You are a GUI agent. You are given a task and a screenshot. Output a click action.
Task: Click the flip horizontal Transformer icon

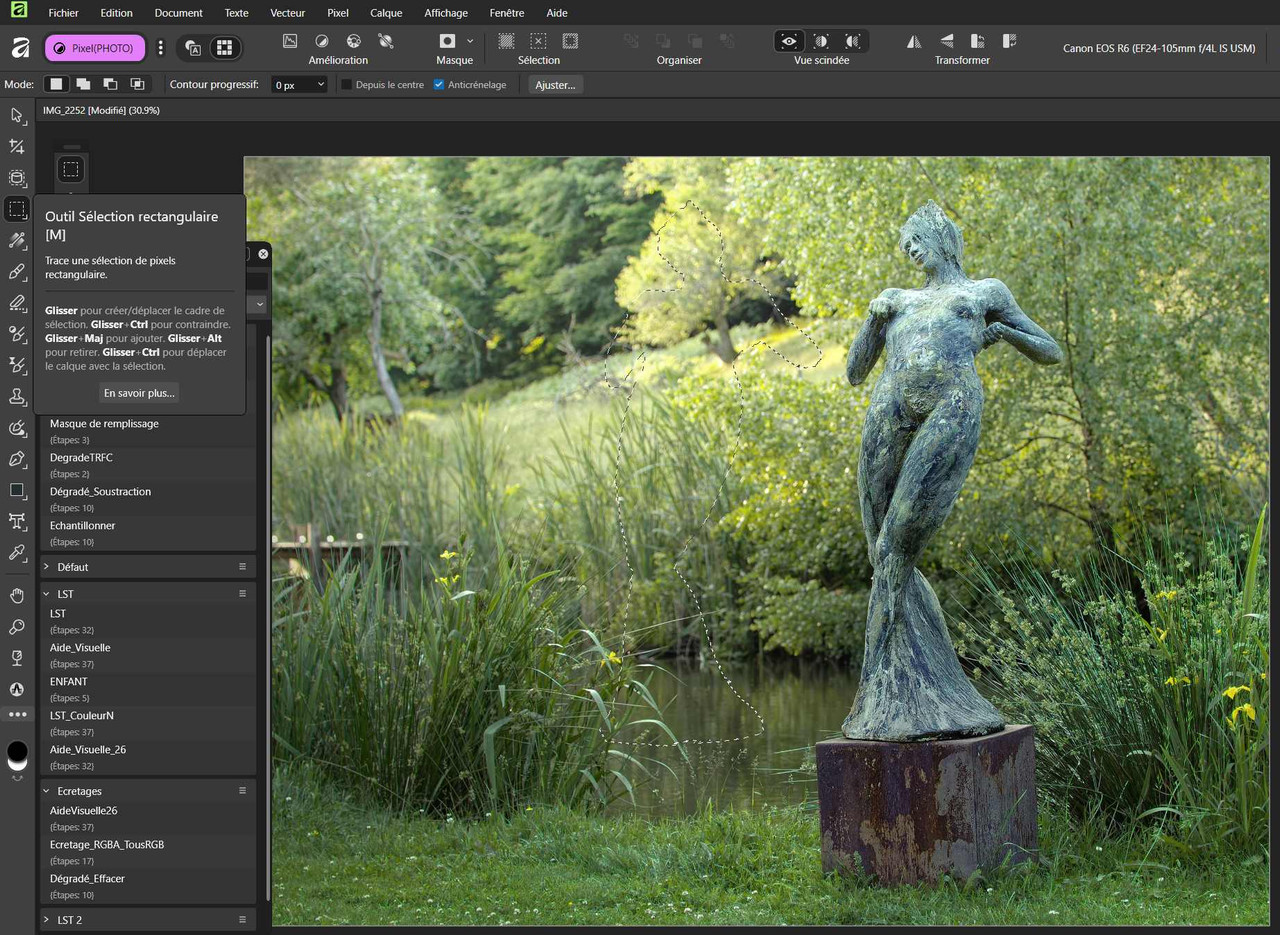point(914,41)
